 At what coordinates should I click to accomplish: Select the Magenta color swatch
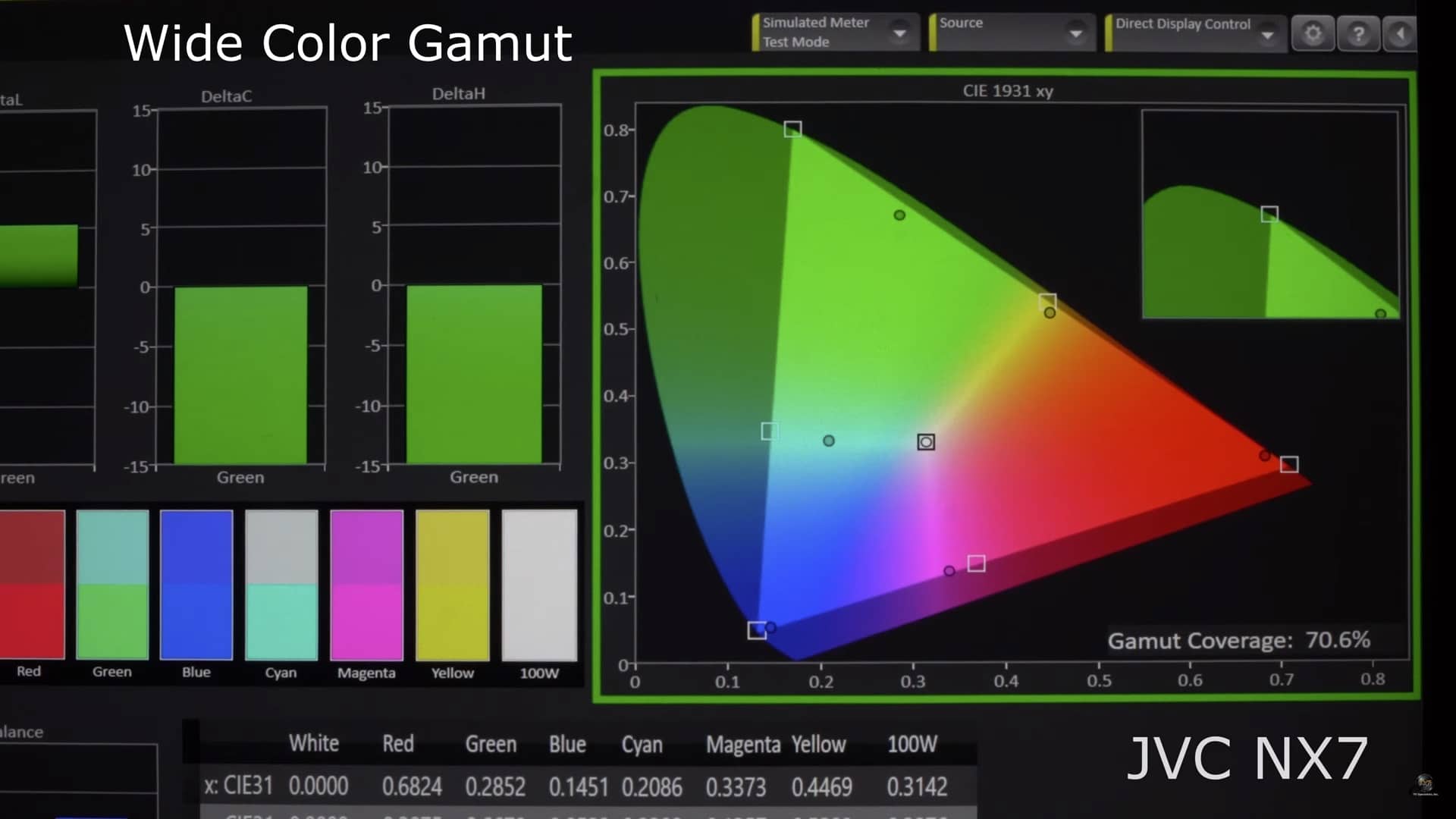click(367, 585)
